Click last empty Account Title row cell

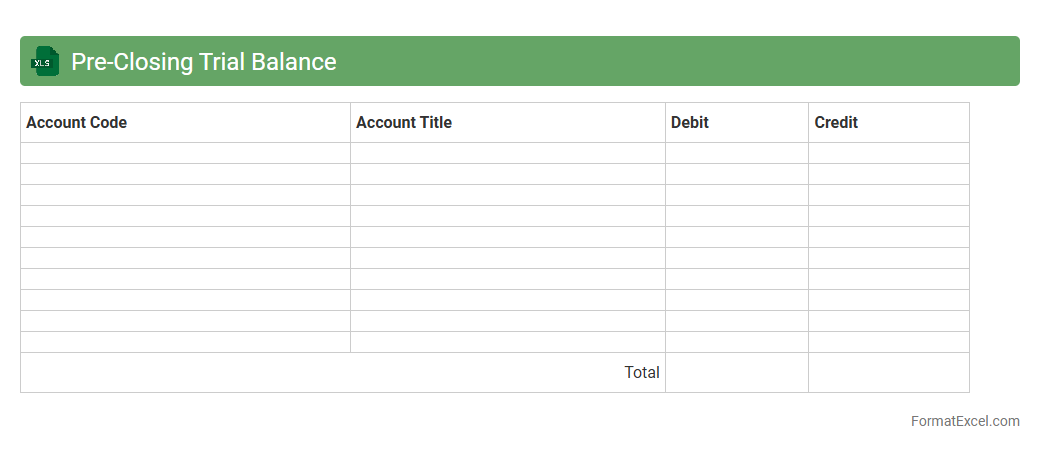pos(507,342)
